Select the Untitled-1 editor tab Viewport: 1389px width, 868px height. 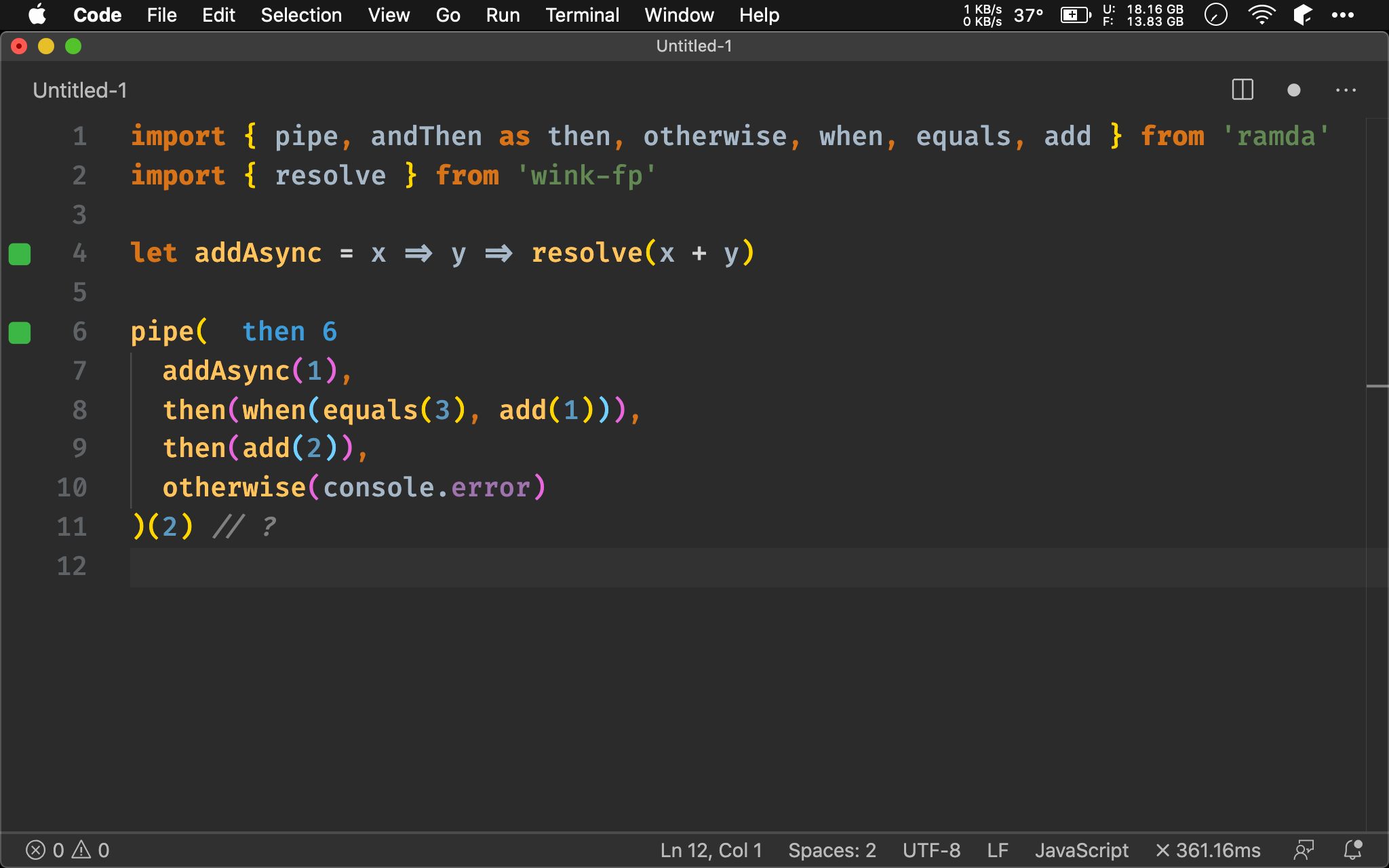click(x=79, y=90)
